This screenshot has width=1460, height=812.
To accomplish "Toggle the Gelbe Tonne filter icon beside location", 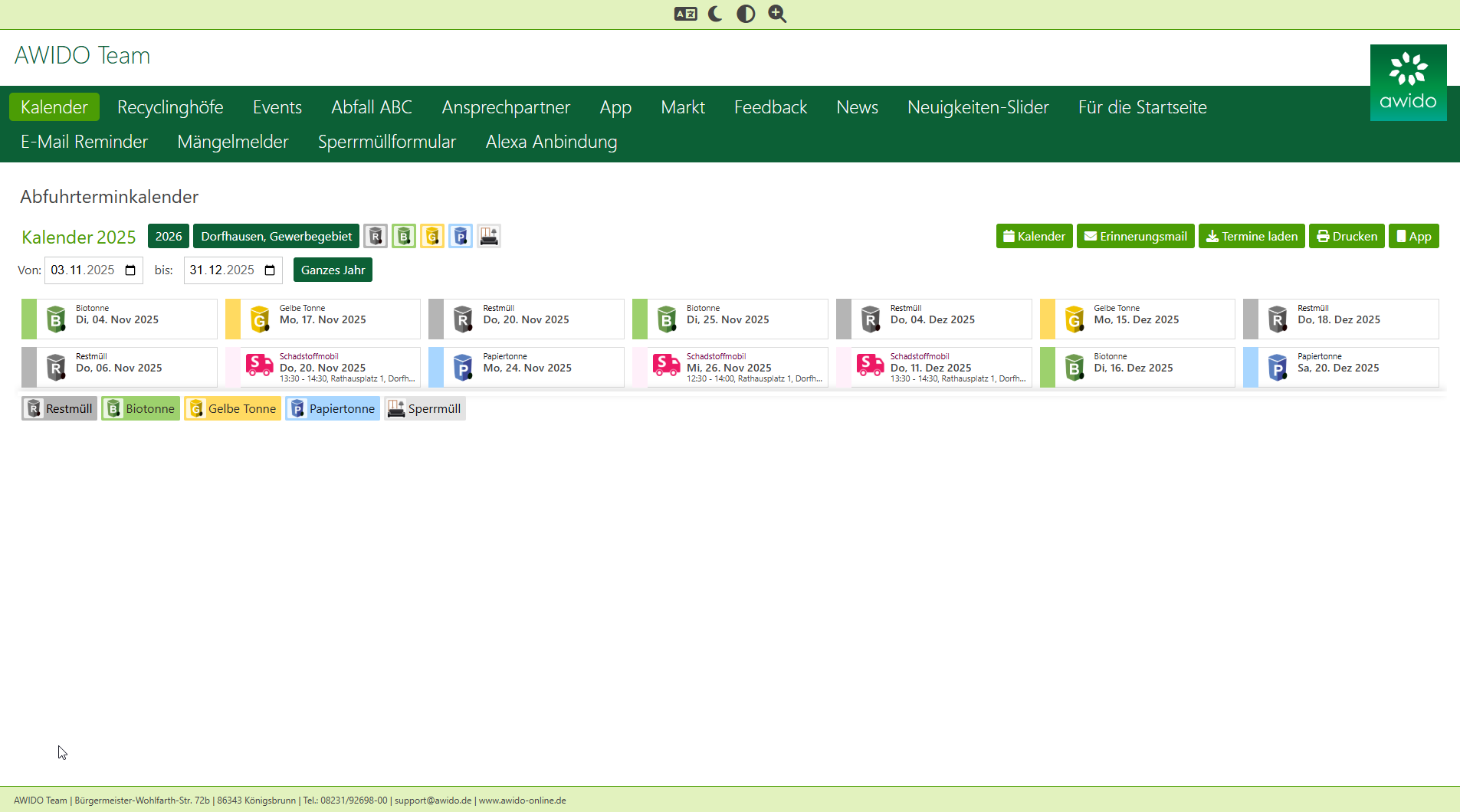I will point(432,237).
